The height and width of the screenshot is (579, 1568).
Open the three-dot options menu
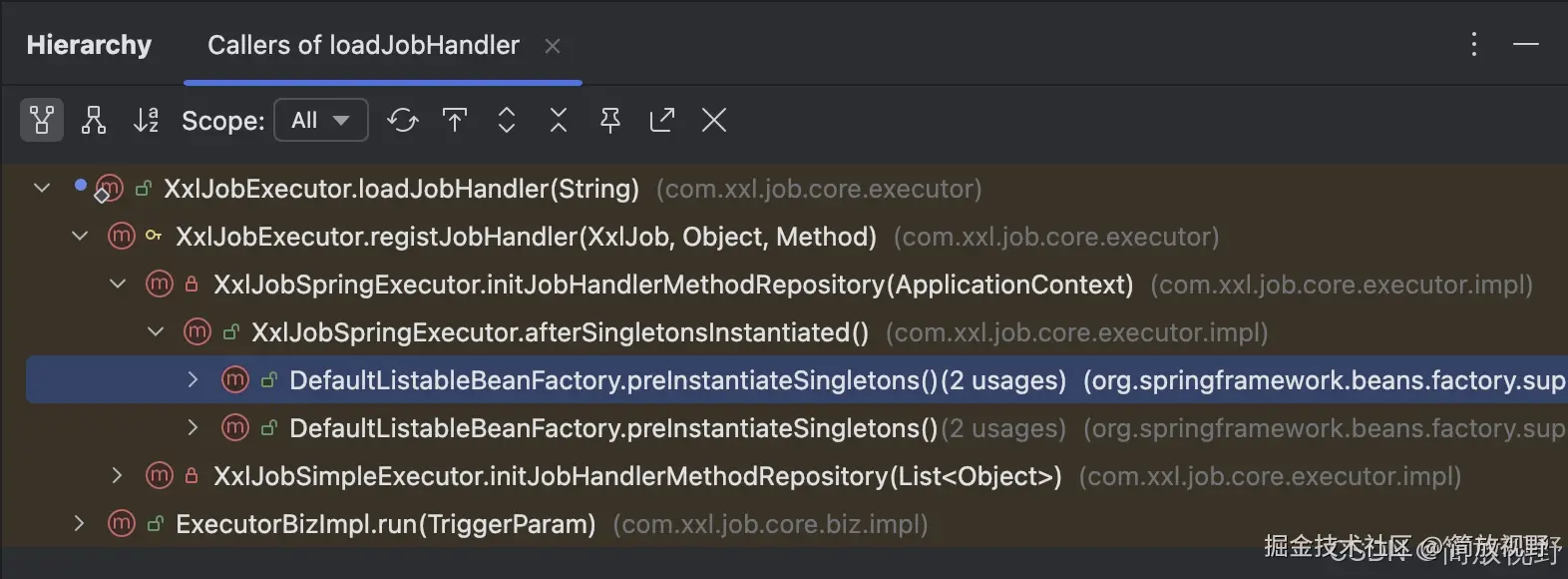(1473, 45)
